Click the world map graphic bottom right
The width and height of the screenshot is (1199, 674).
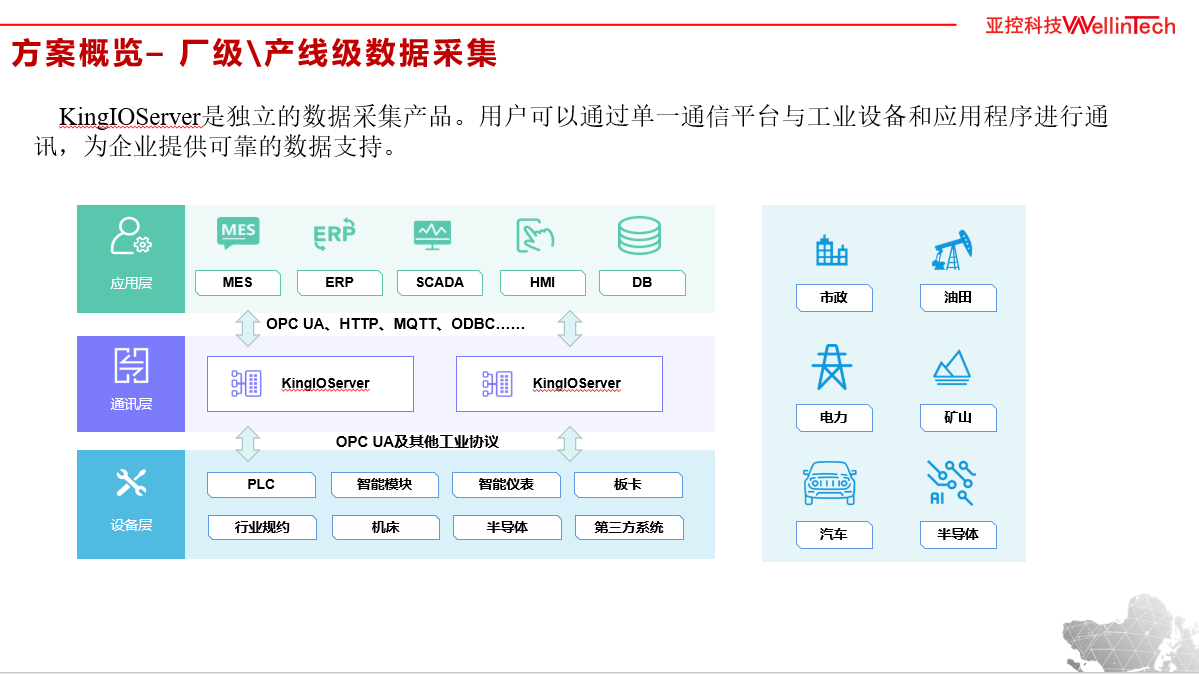pyautogui.click(x=1130, y=633)
